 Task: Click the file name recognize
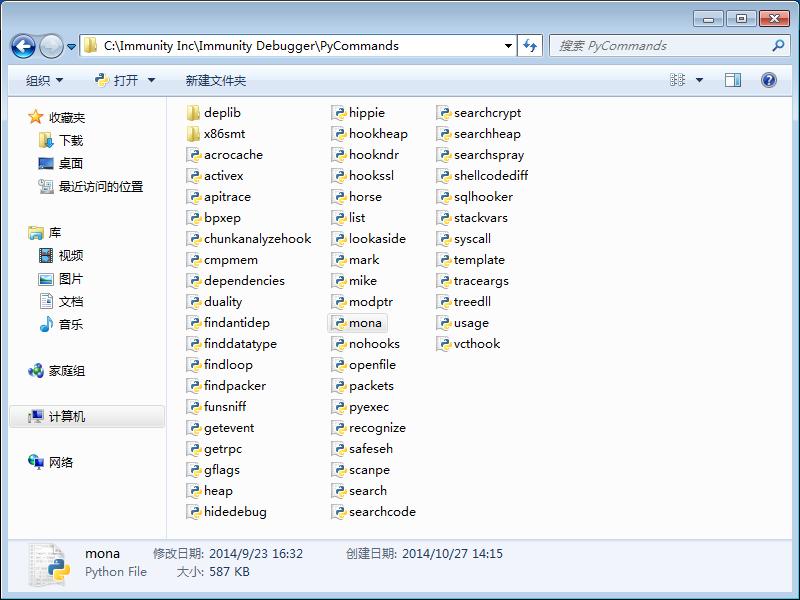tap(377, 428)
